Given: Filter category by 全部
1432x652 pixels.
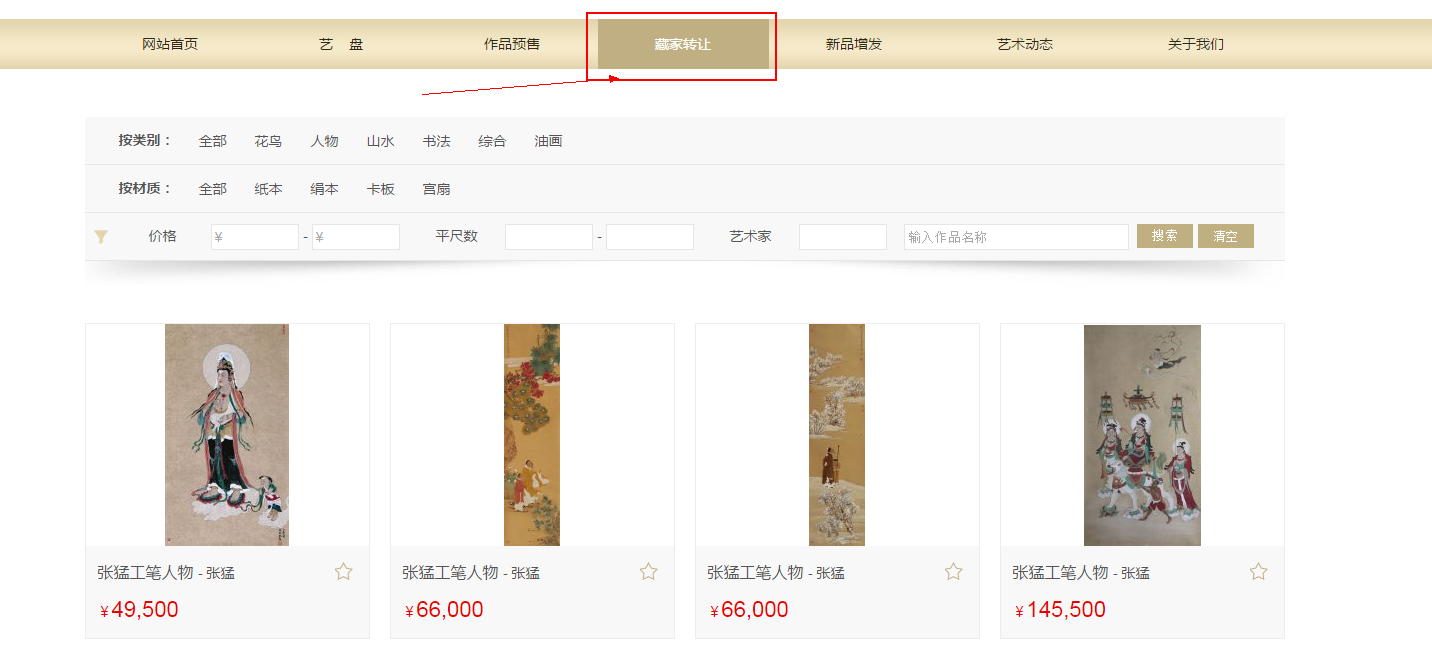Looking at the screenshot, I should 213,141.
